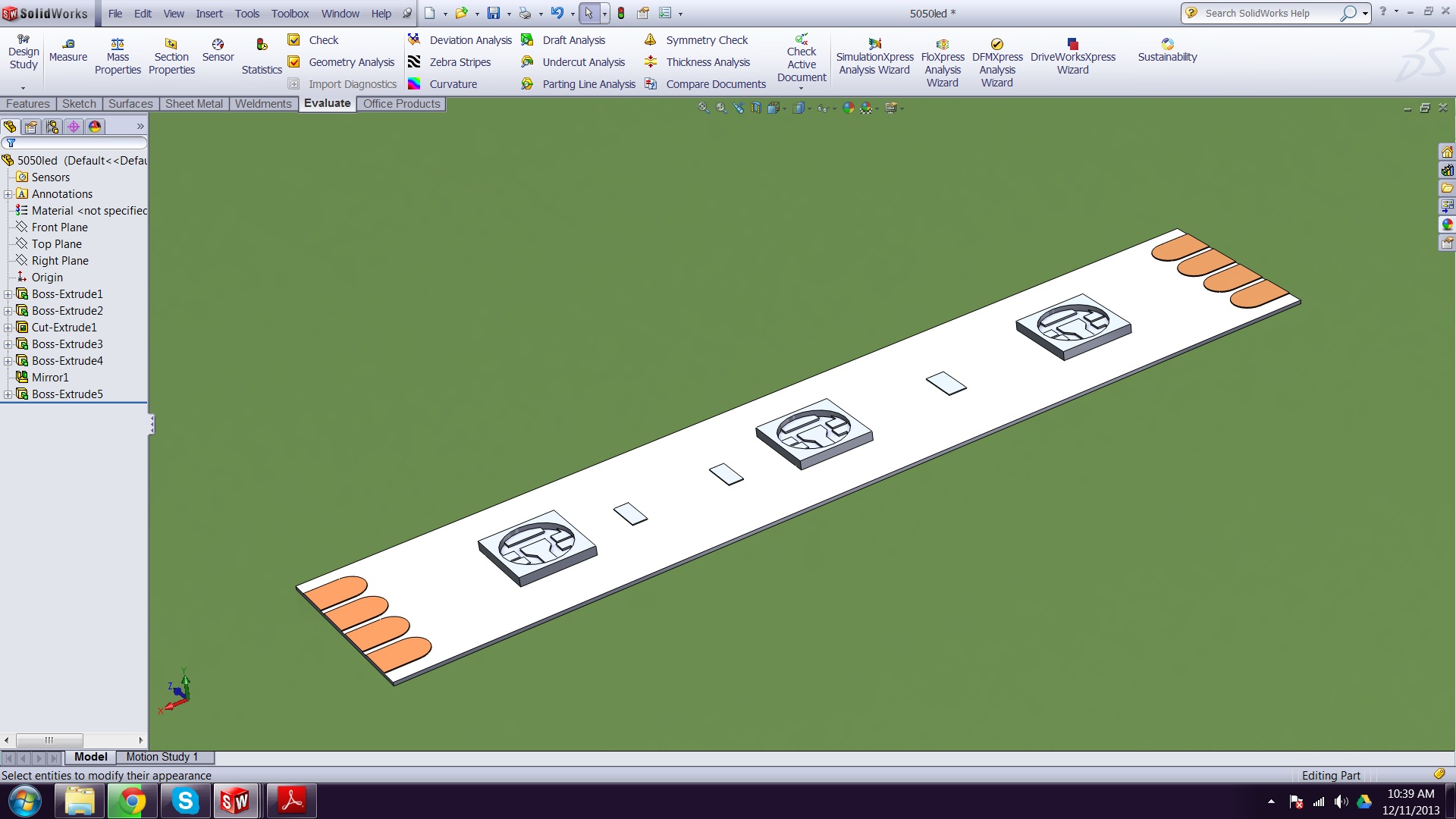Toggle Curvature display
Image resolution: width=1456 pixels, height=819 pixels.
point(453,84)
